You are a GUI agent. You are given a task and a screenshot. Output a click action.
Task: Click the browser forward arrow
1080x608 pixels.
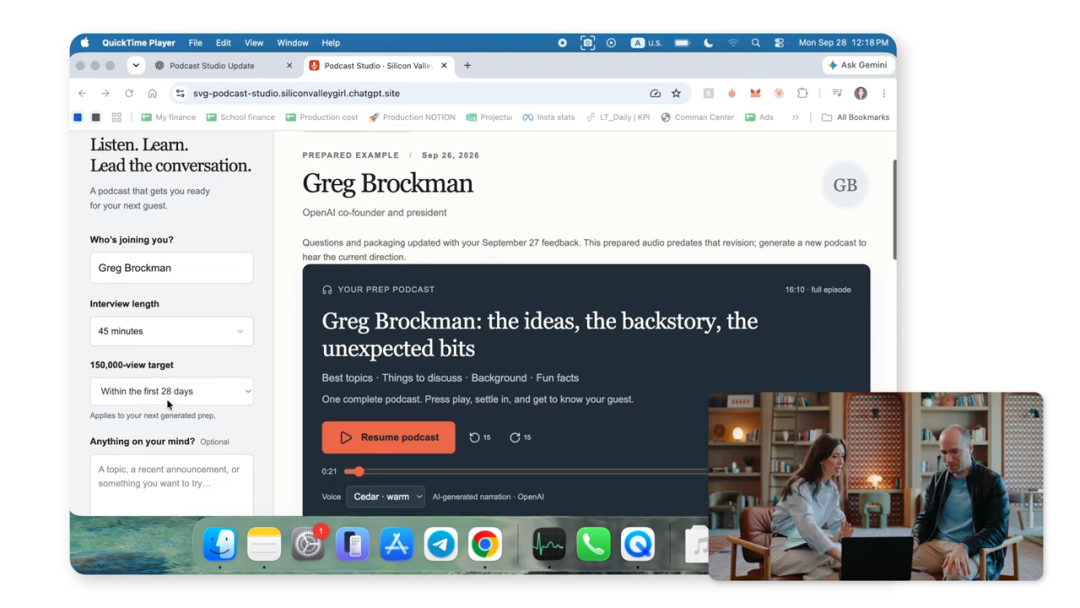(105, 93)
